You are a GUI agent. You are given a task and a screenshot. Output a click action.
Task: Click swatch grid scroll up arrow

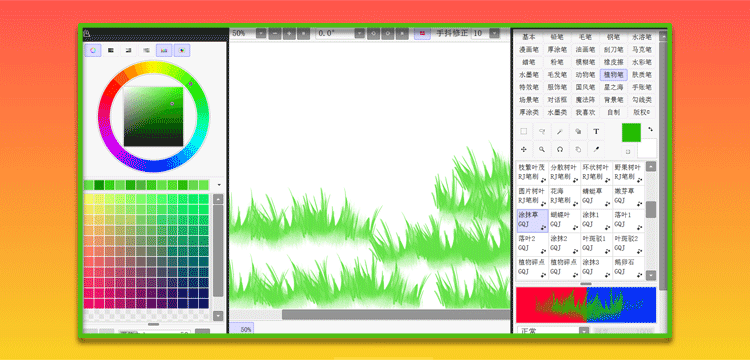click(218, 199)
